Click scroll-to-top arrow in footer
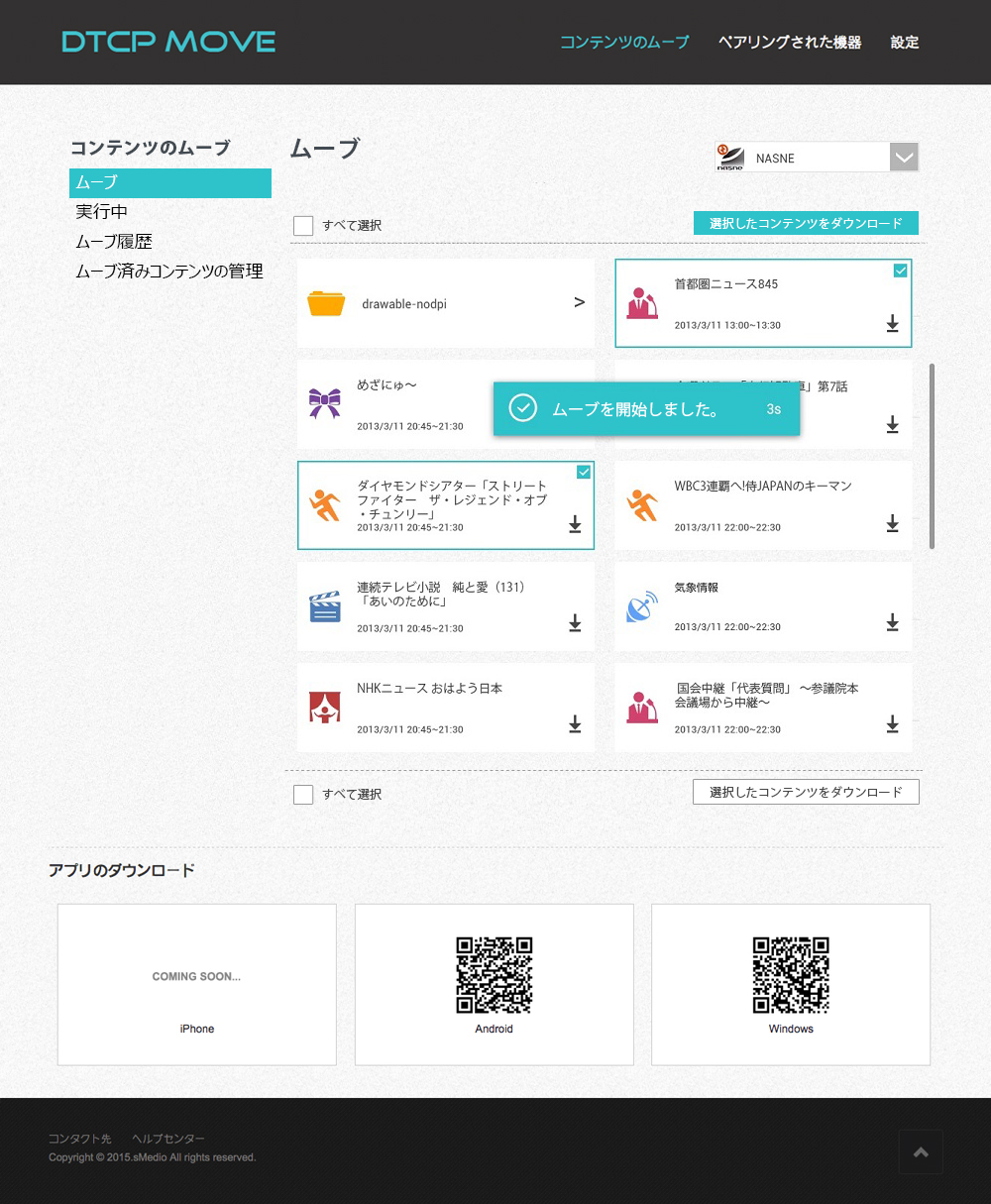 [921, 1151]
